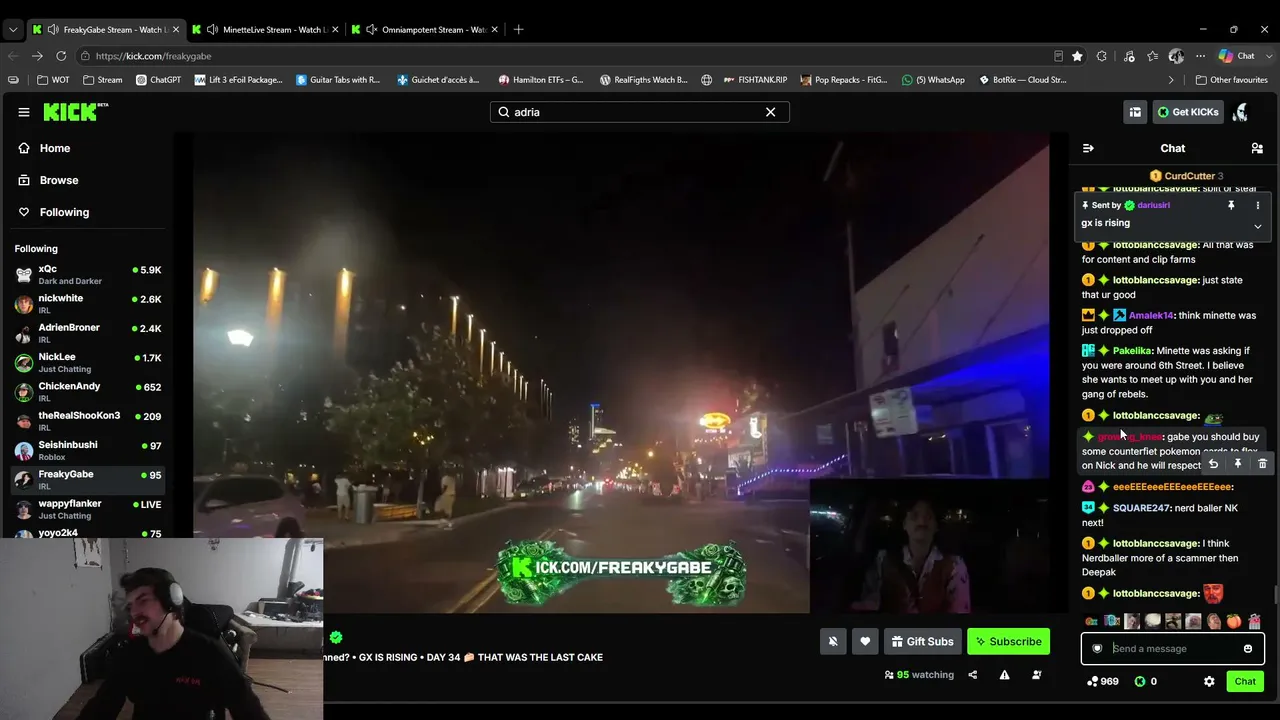Show more bookmarks with the overflow chevron
The width and height of the screenshot is (1280, 720).
click(x=1171, y=80)
